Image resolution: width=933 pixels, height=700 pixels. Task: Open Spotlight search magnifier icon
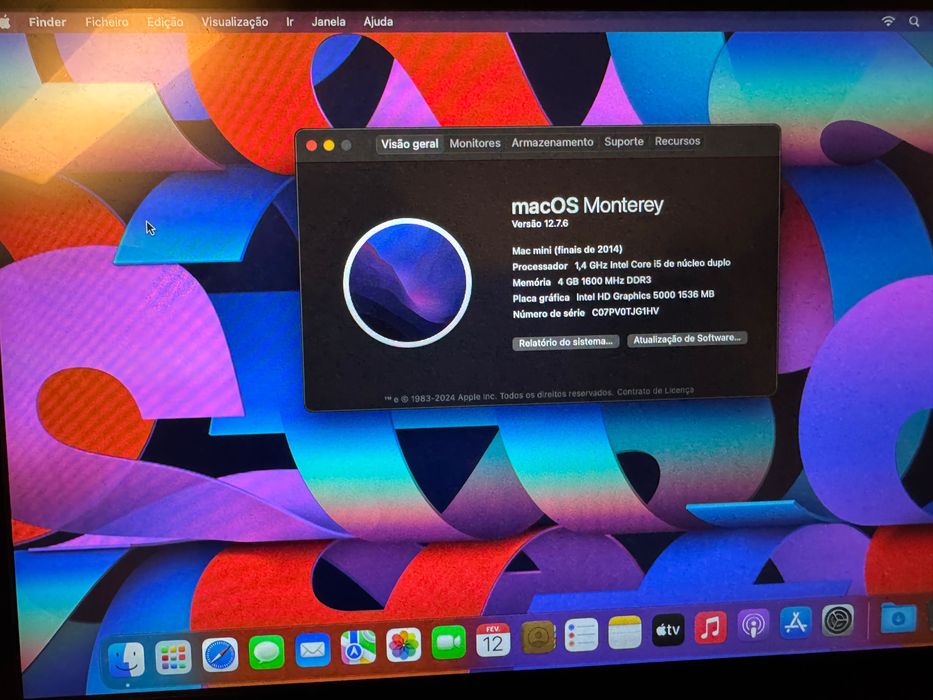[x=914, y=21]
